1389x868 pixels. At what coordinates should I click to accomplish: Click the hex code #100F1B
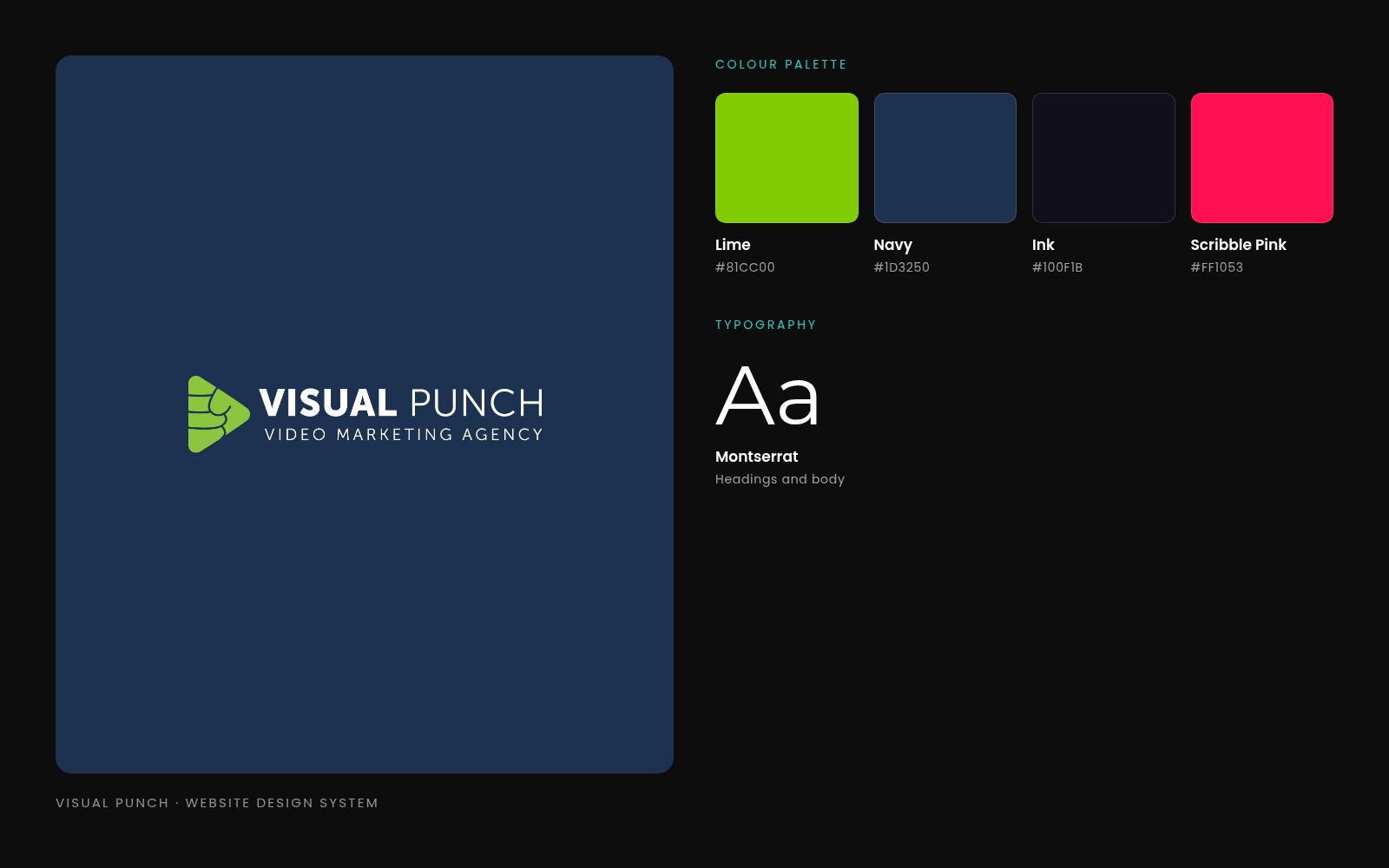(x=1057, y=267)
